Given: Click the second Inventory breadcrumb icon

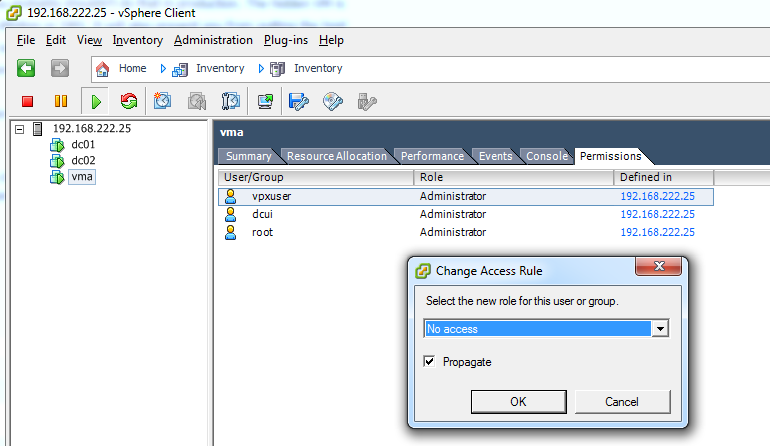Looking at the screenshot, I should tap(277, 69).
